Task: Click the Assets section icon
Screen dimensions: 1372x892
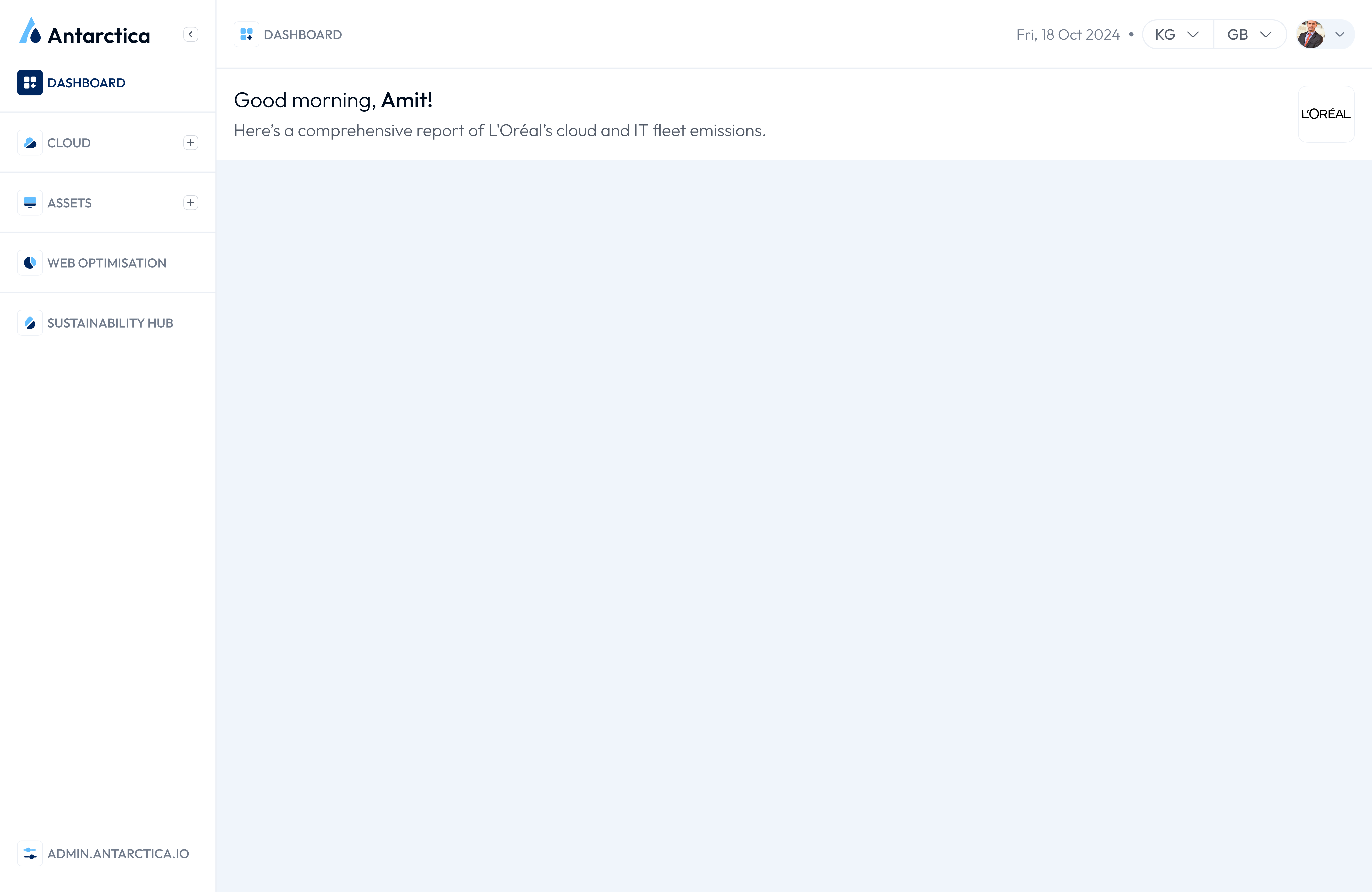Action: coord(30,203)
